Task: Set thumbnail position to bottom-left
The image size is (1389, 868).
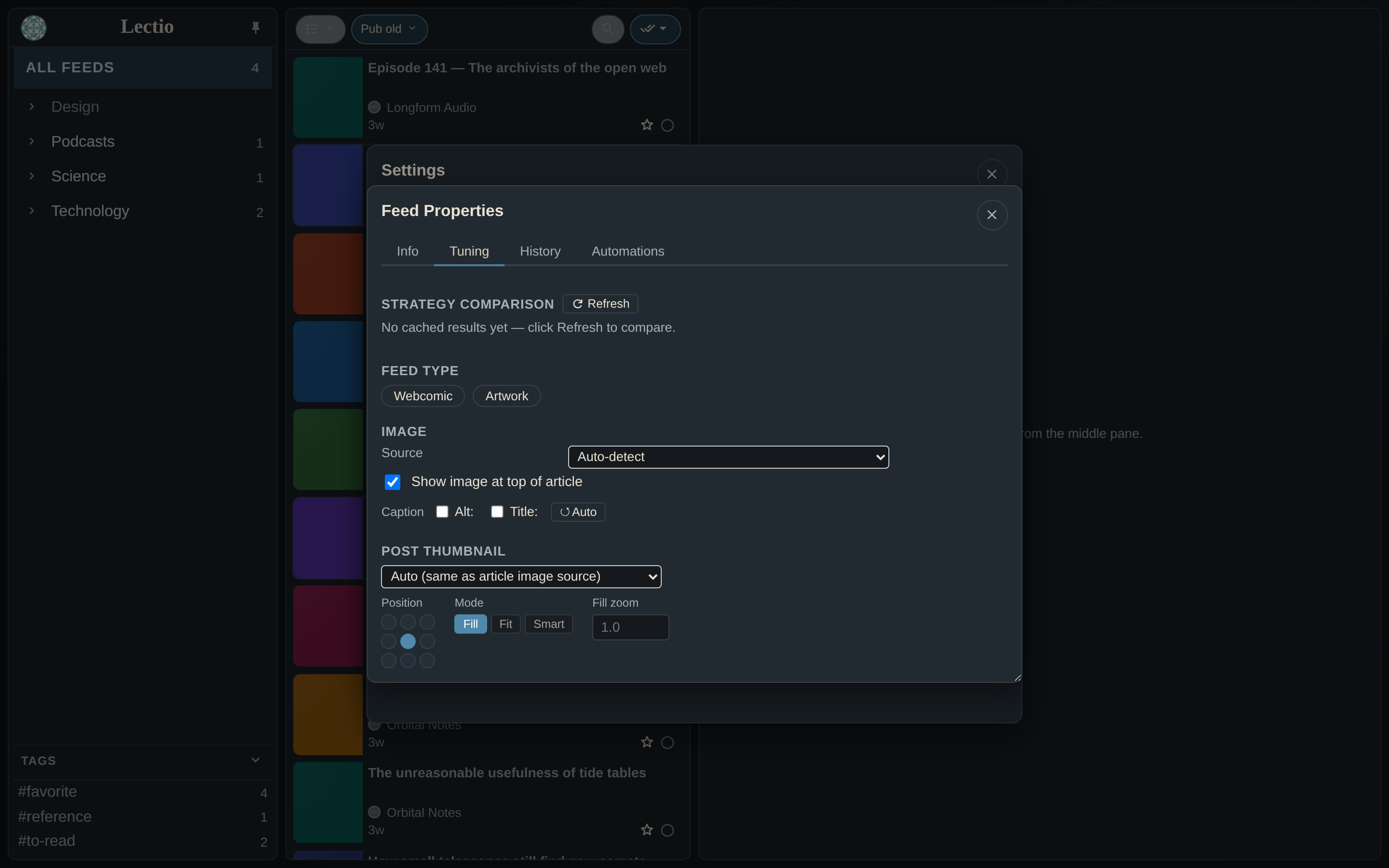Action: click(x=389, y=661)
